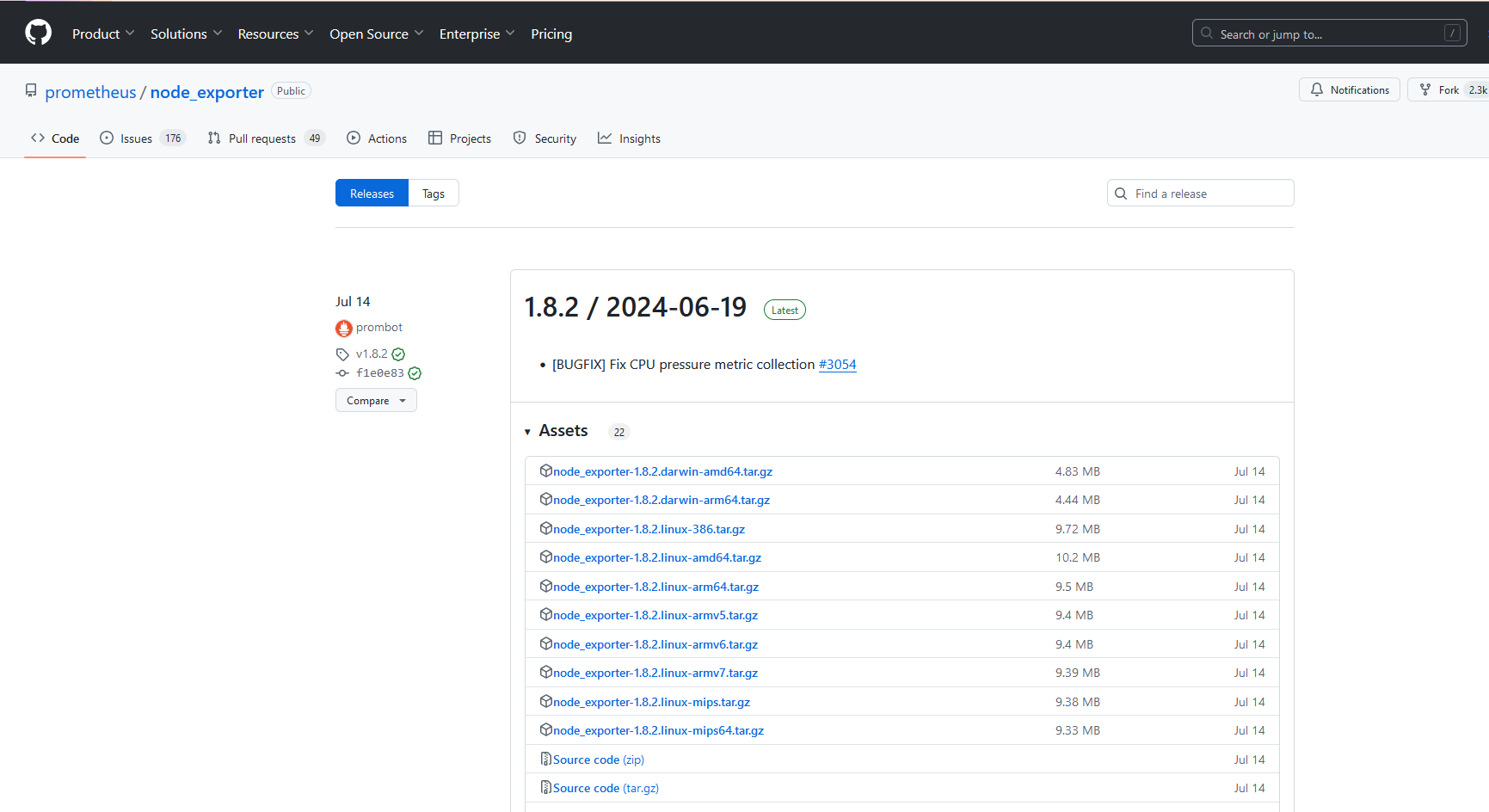Click the package icon for darwin-amd64 asset
Viewport: 1489px width, 812px height.
(545, 471)
